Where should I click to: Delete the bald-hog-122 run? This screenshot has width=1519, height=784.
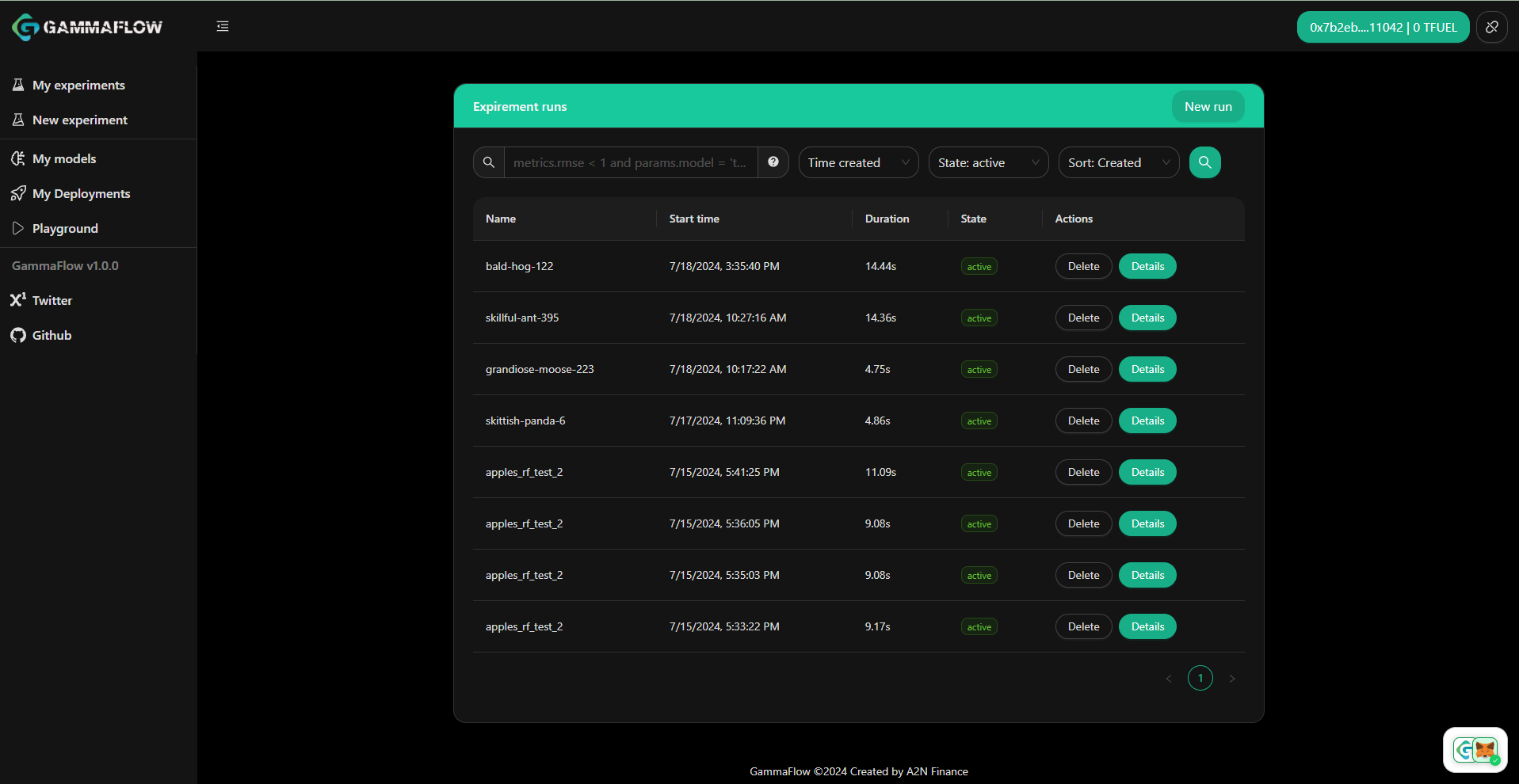pyautogui.click(x=1083, y=266)
